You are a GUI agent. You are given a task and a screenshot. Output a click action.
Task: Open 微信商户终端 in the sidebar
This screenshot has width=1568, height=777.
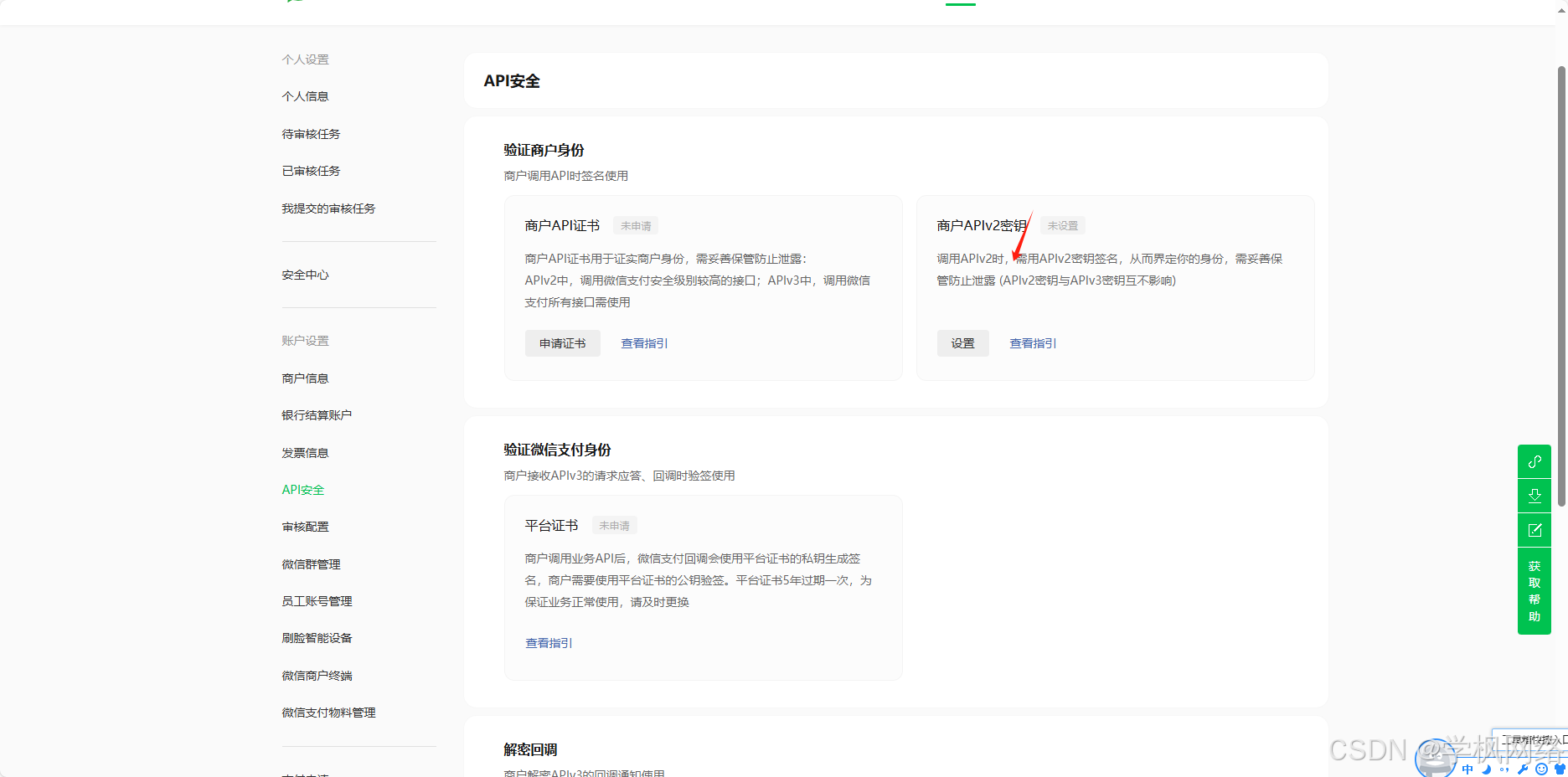[x=317, y=676]
